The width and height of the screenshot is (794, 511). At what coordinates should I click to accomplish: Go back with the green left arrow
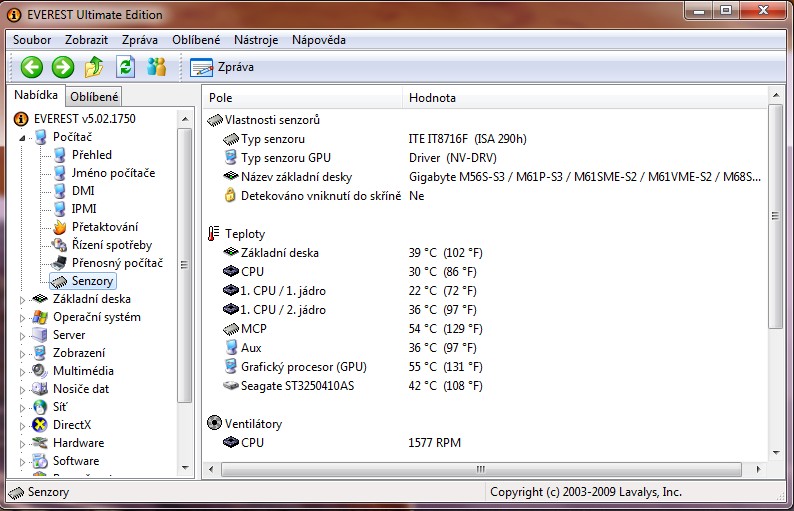coord(31,67)
